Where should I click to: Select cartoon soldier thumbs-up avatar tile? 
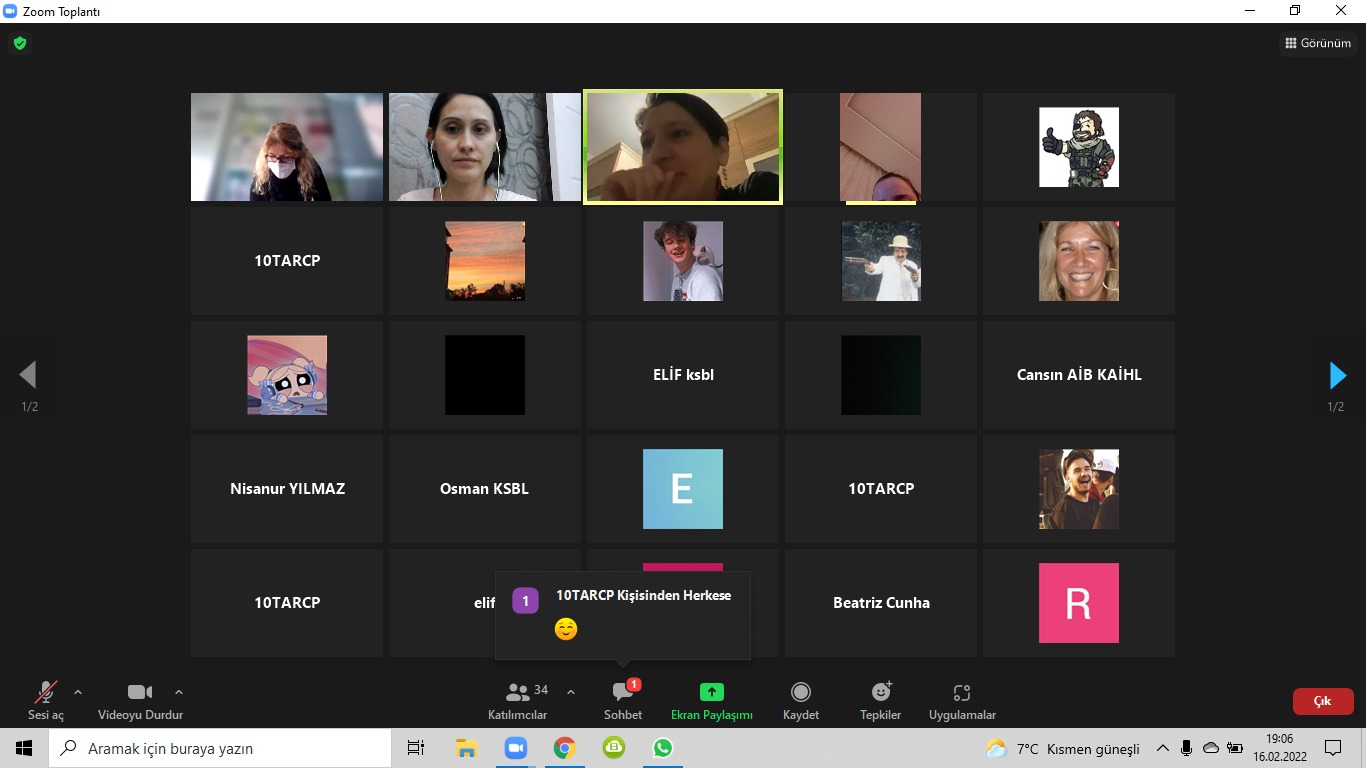tap(1079, 147)
